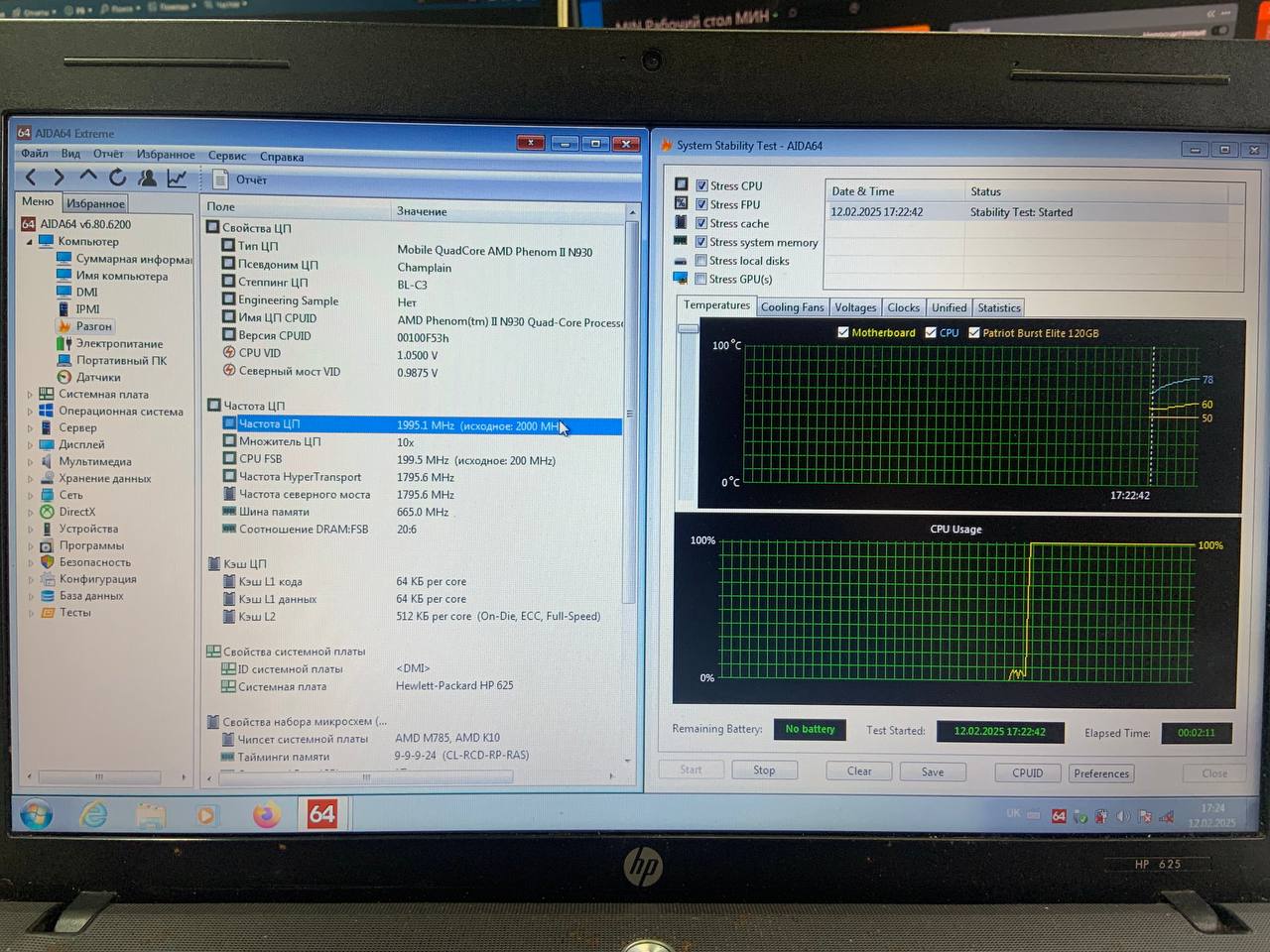Refresh the page with the circular arrow icon
Image resolution: width=1270 pixels, height=952 pixels.
(118, 178)
